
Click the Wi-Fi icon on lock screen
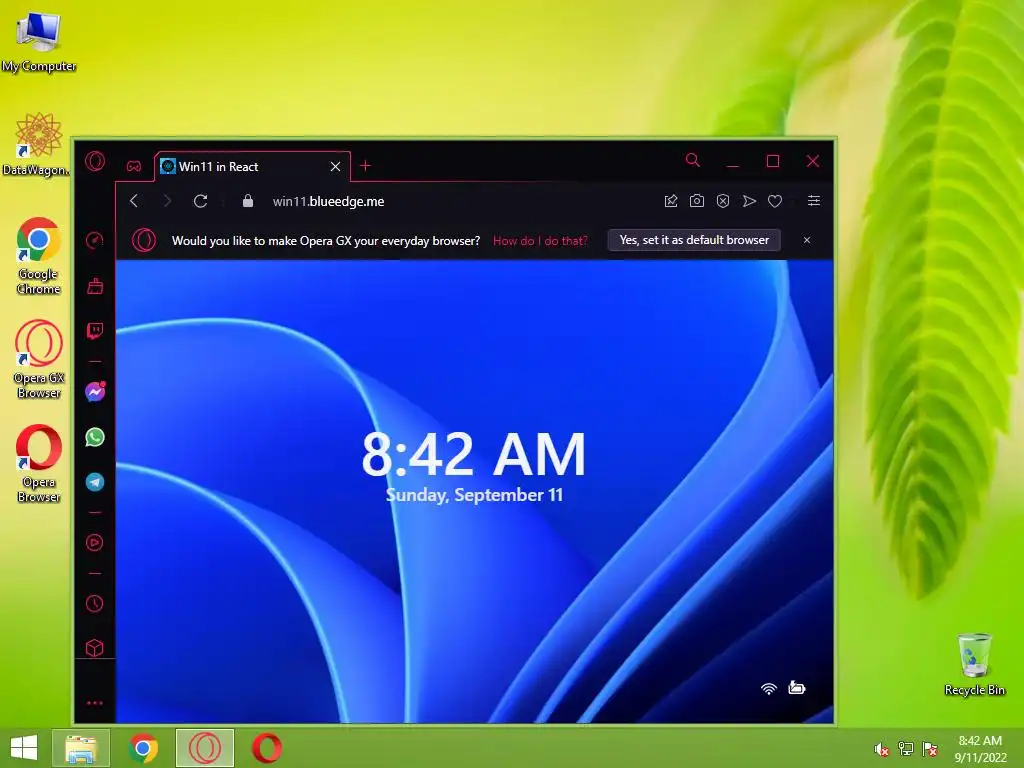pos(769,688)
